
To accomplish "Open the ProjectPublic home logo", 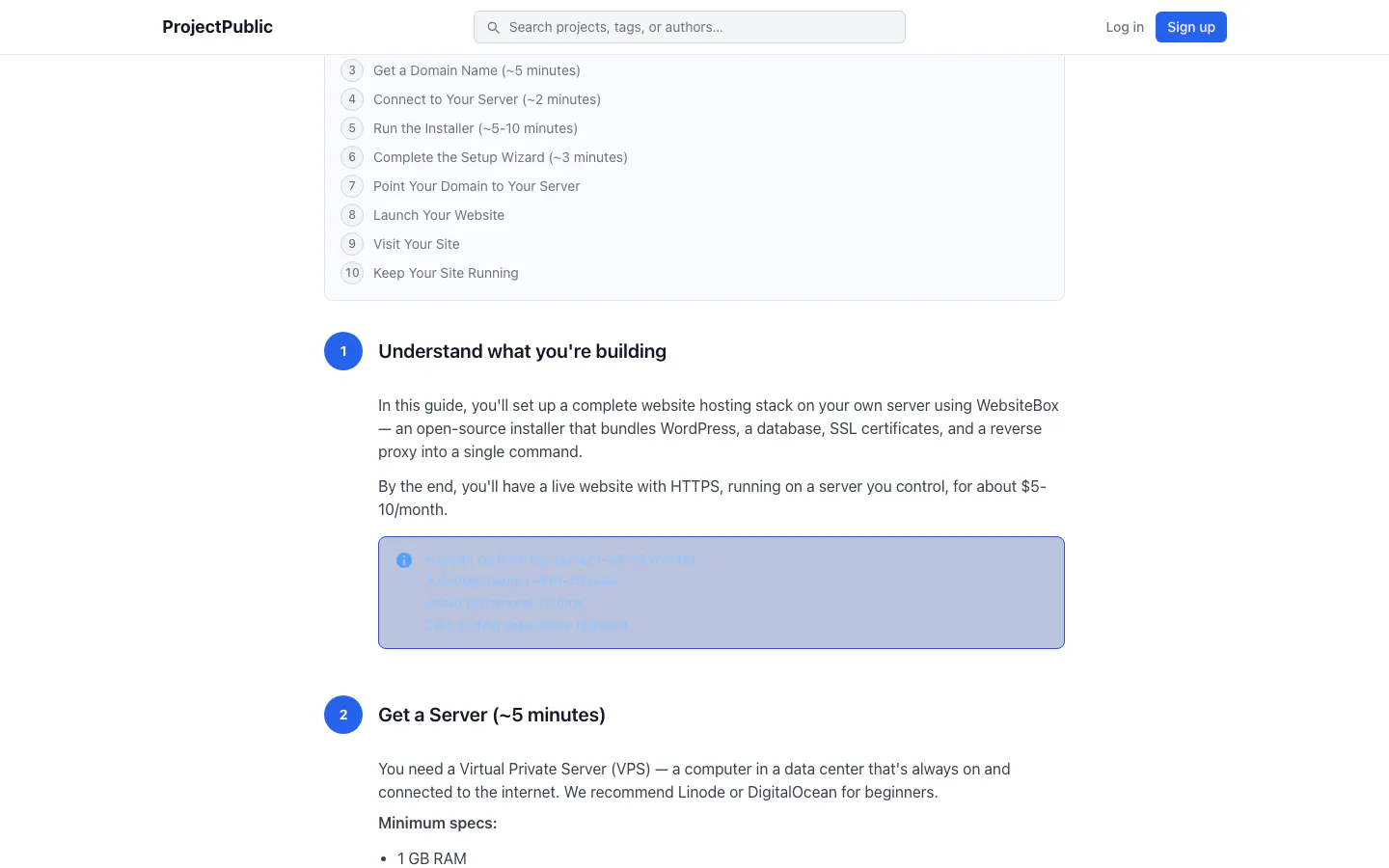I will [217, 27].
